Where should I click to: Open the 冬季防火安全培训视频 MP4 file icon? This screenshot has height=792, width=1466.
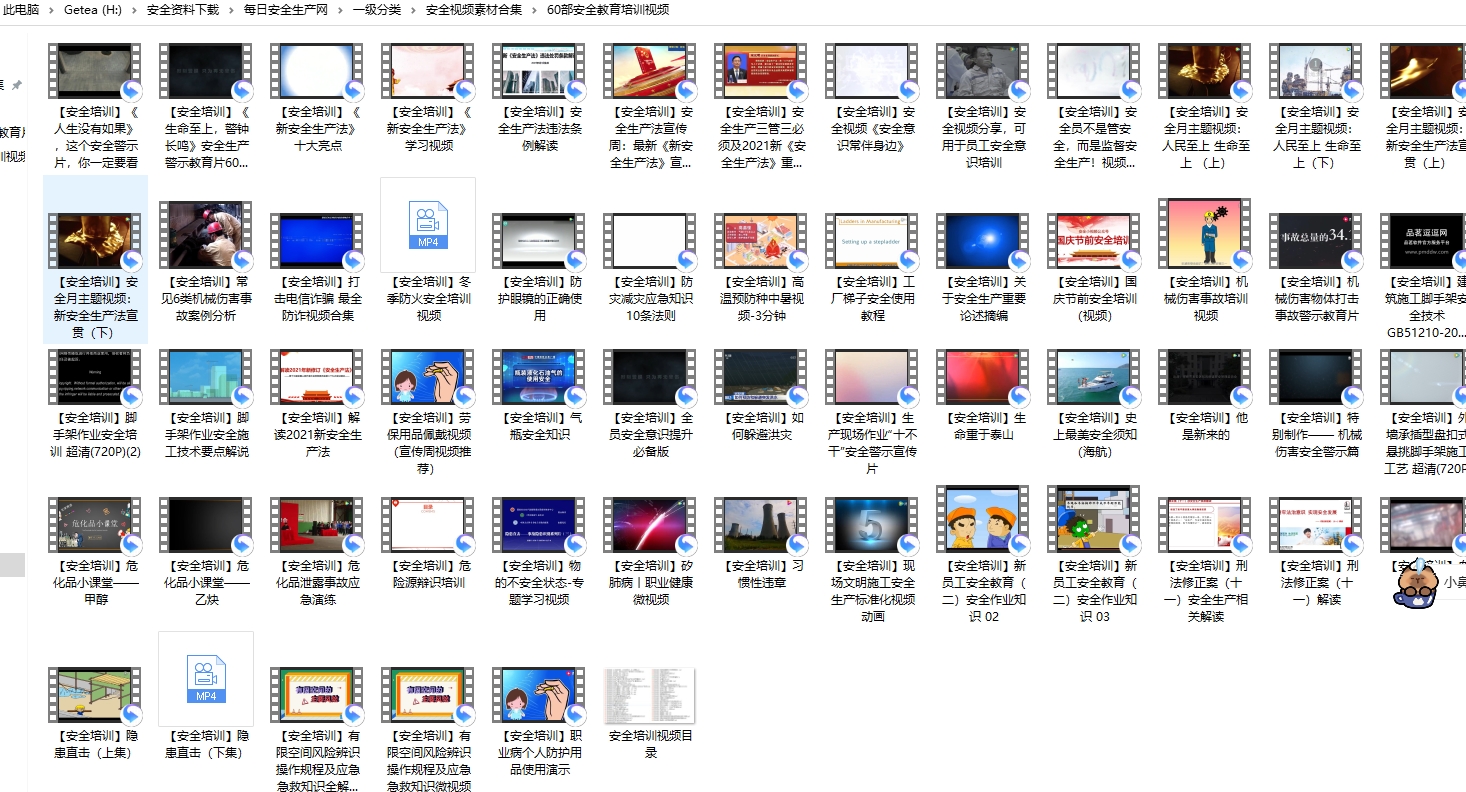point(428,226)
